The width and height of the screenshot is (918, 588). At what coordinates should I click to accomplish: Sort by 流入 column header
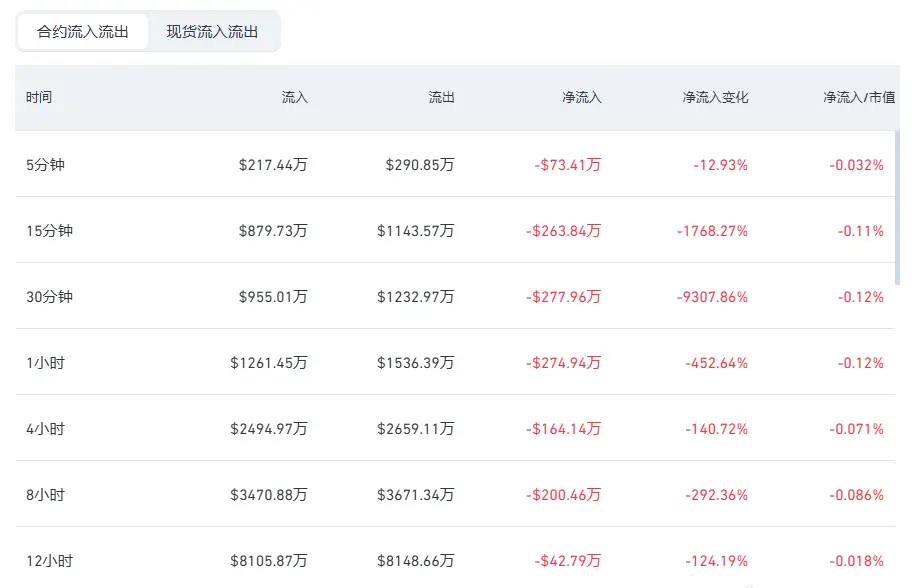(x=294, y=97)
